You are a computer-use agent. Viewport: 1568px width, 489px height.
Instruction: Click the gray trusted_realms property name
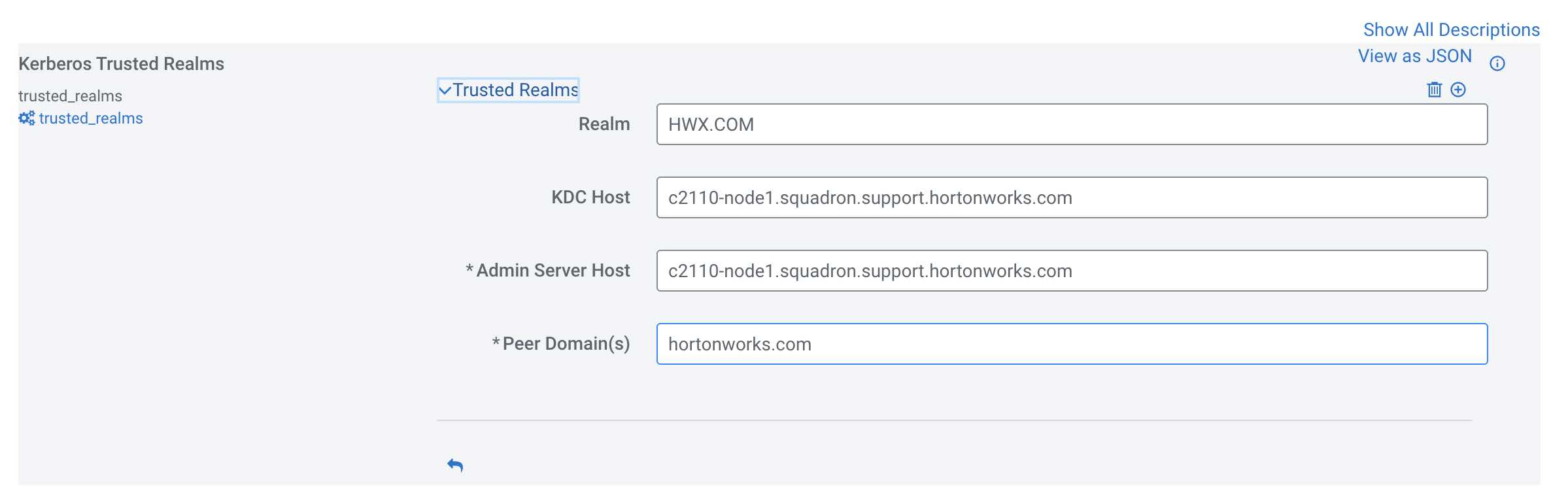70,96
